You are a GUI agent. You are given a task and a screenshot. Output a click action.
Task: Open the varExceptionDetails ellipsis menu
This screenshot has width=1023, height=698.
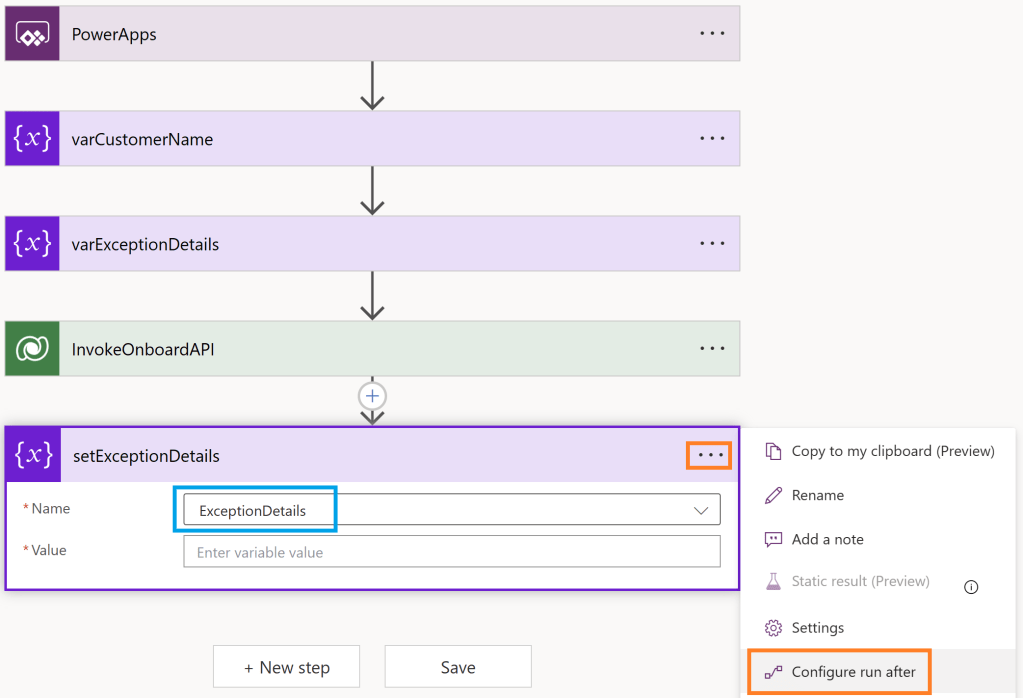click(712, 243)
